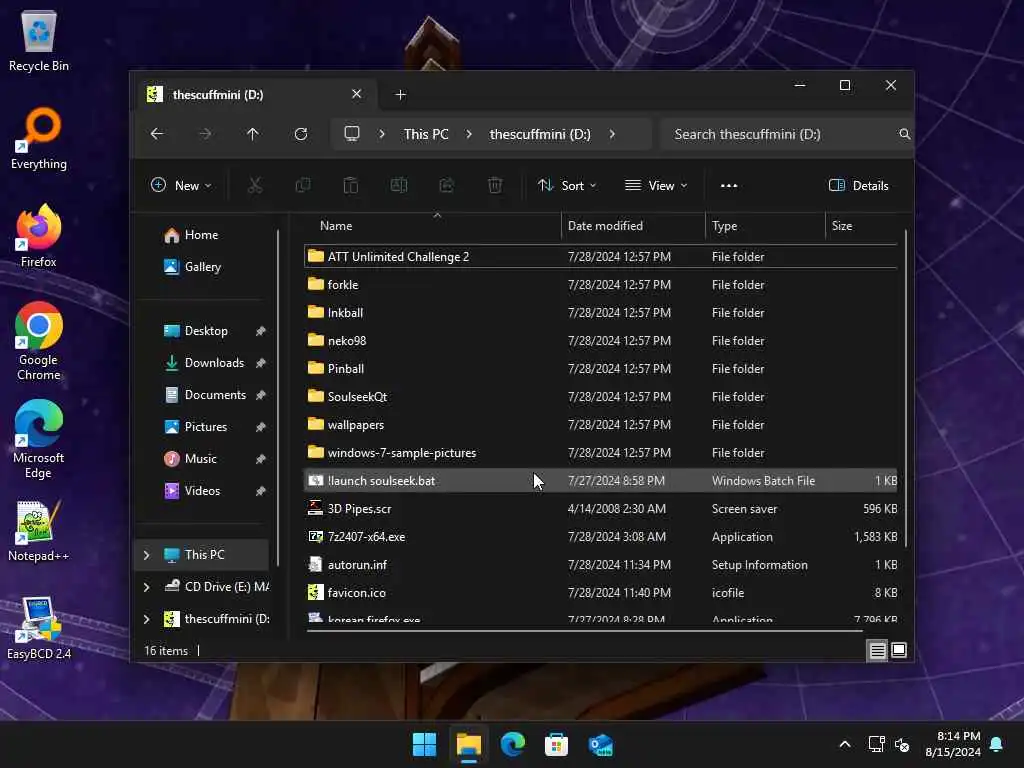Open Microsoft Store from taskbar
This screenshot has width=1024, height=768.
(x=556, y=744)
